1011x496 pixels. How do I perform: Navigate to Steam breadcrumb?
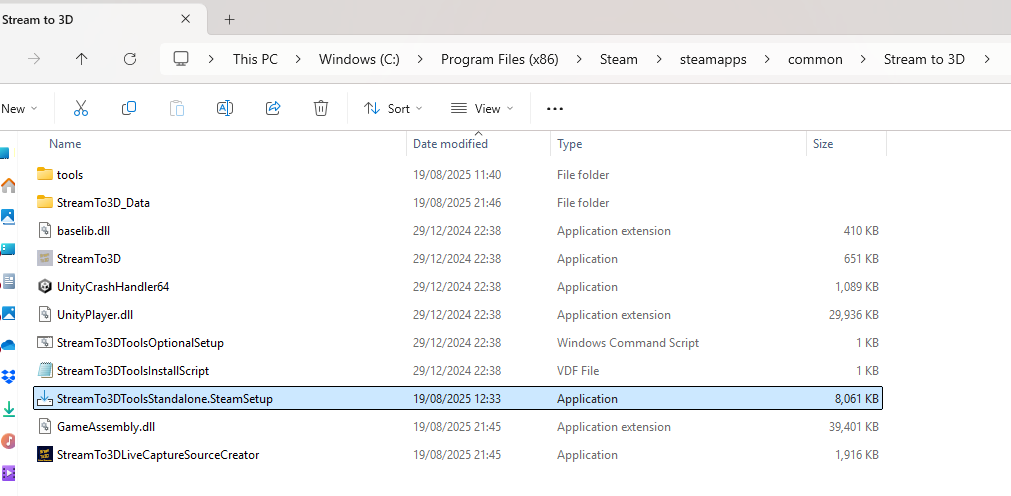[x=619, y=59]
